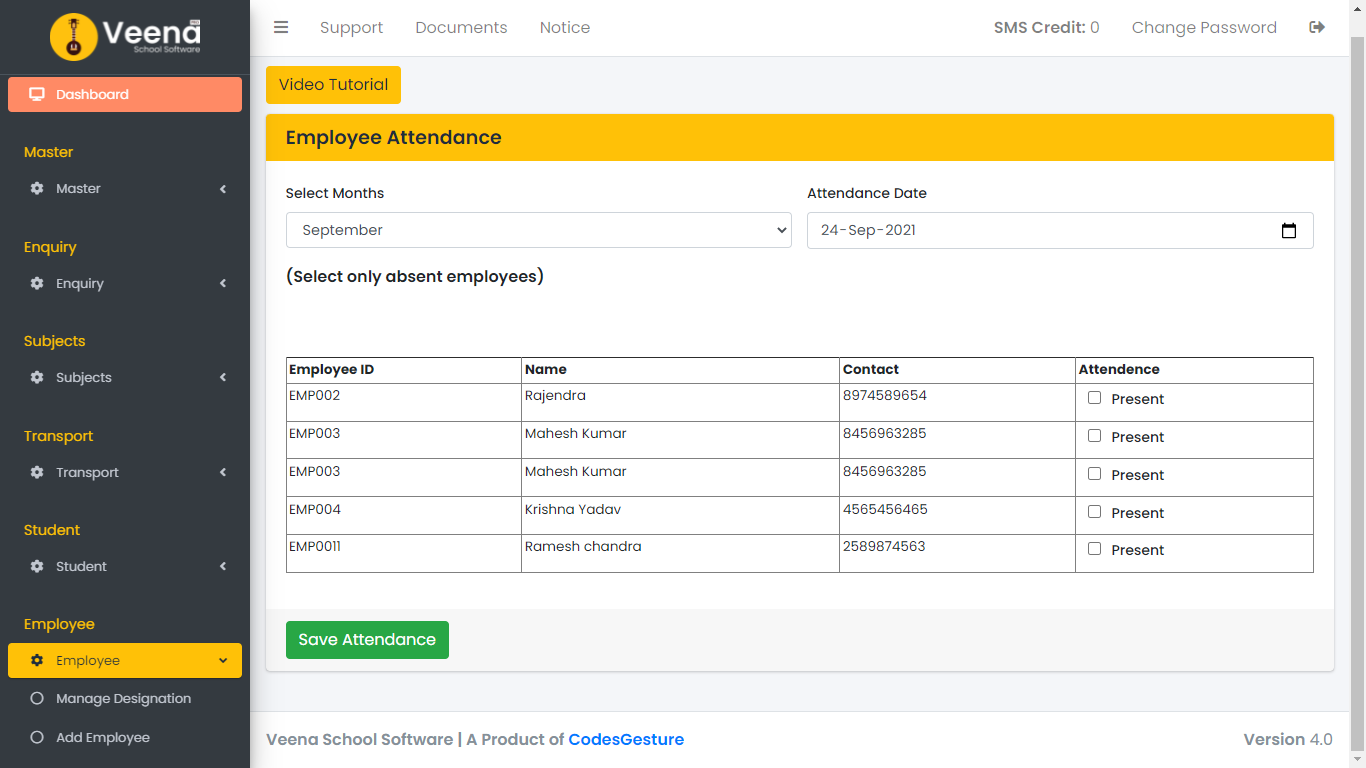Click contact number 2589874563
The height and width of the screenshot is (768, 1366).
click(x=884, y=546)
